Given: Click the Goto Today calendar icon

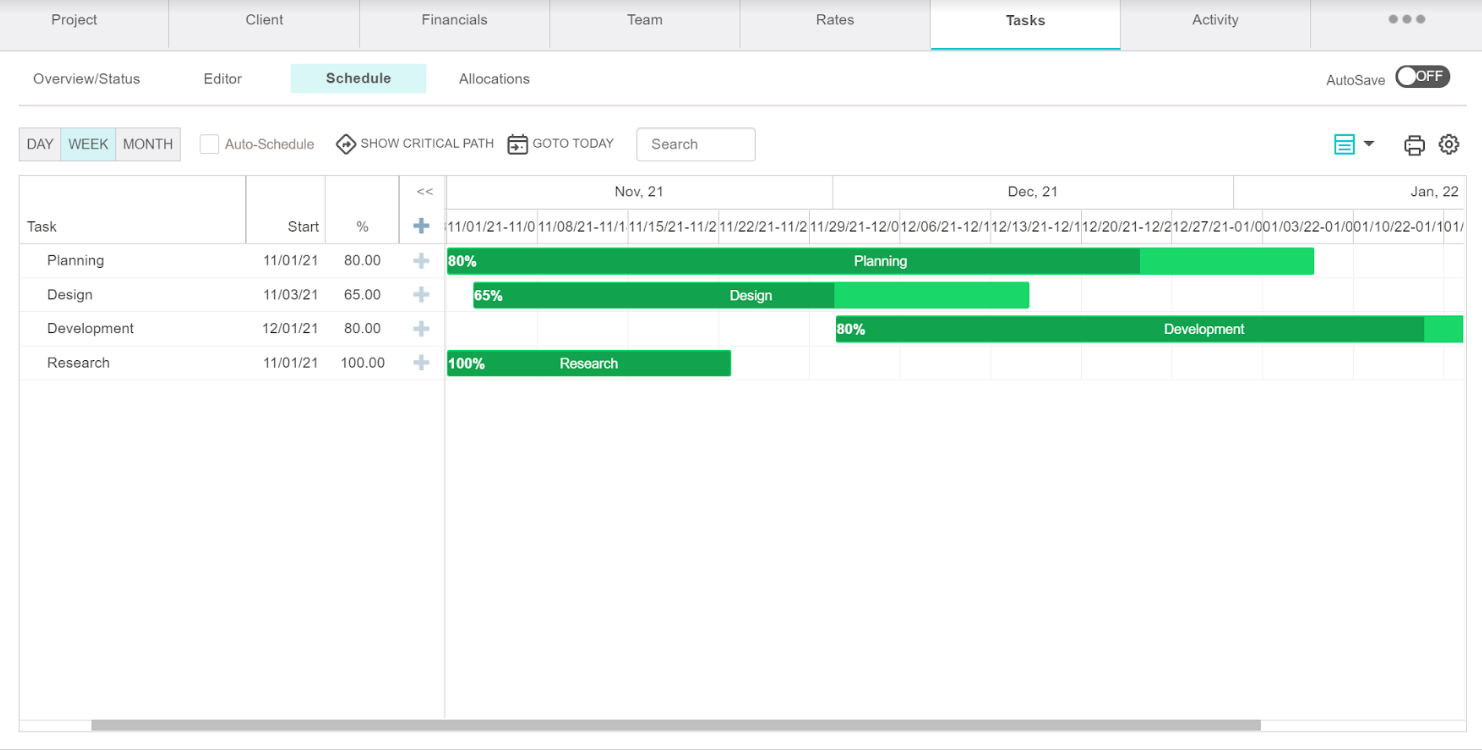Looking at the screenshot, I should (x=517, y=144).
